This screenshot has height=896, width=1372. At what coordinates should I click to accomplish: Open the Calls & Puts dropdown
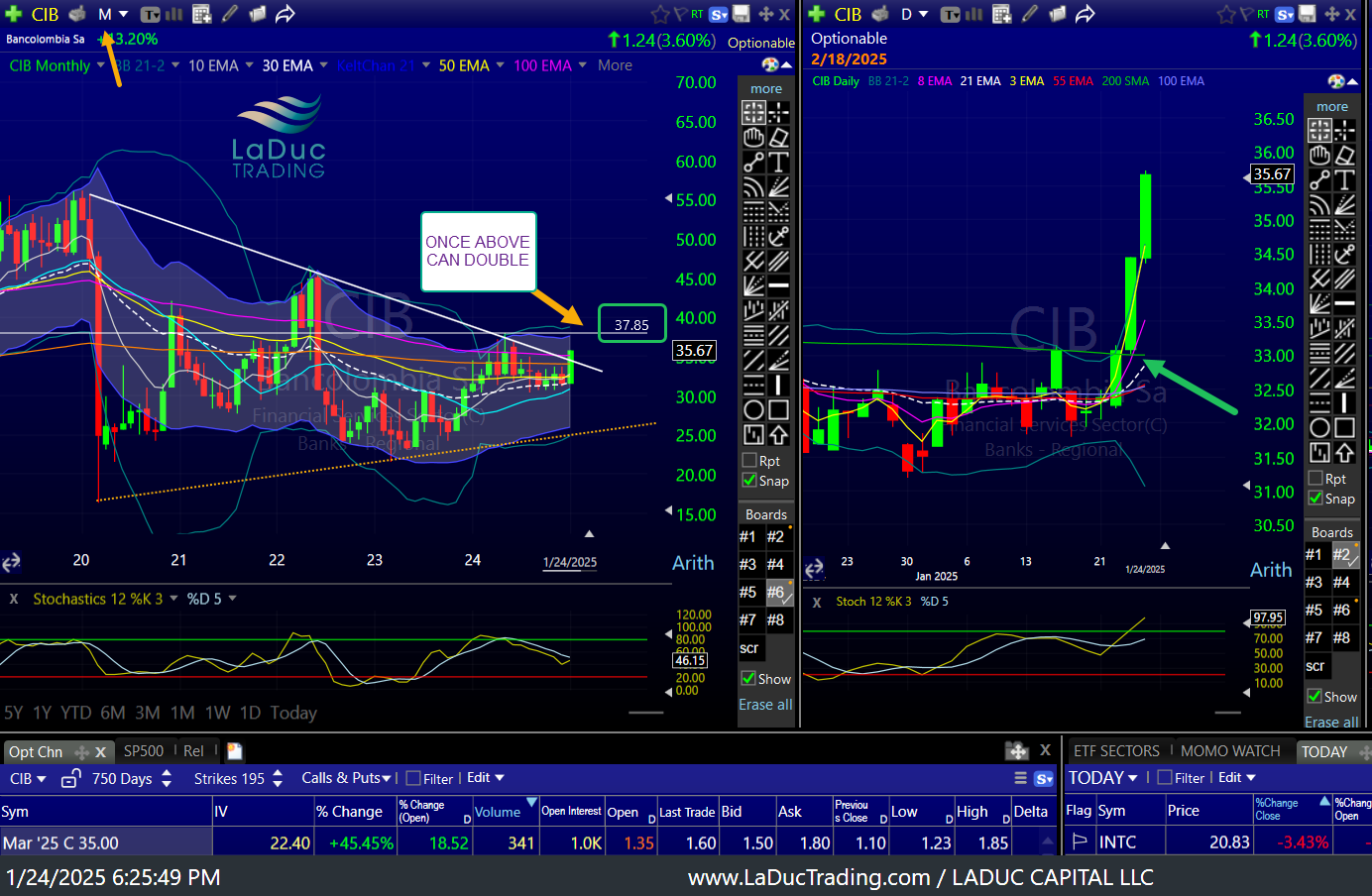(345, 778)
